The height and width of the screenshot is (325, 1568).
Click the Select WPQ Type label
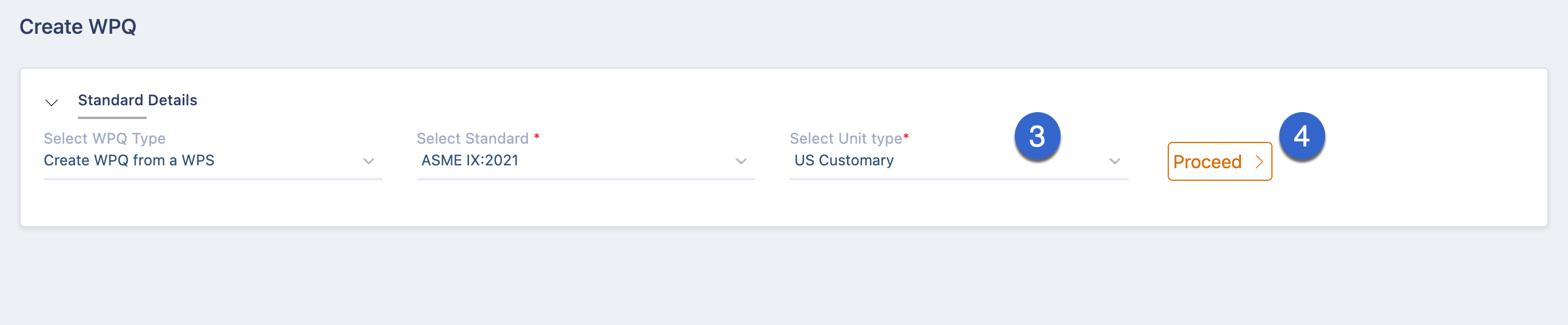click(105, 139)
